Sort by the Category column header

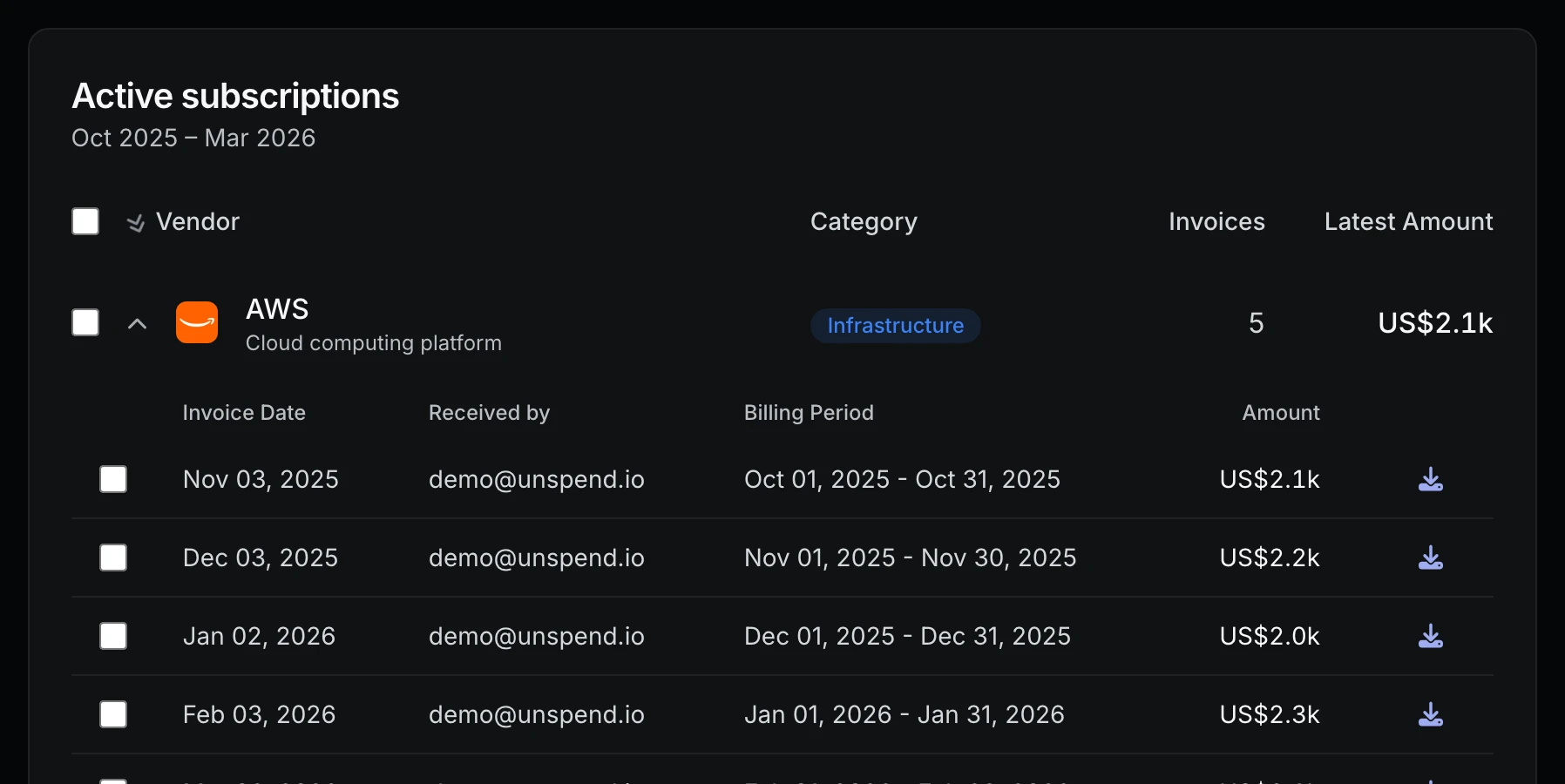[863, 222]
